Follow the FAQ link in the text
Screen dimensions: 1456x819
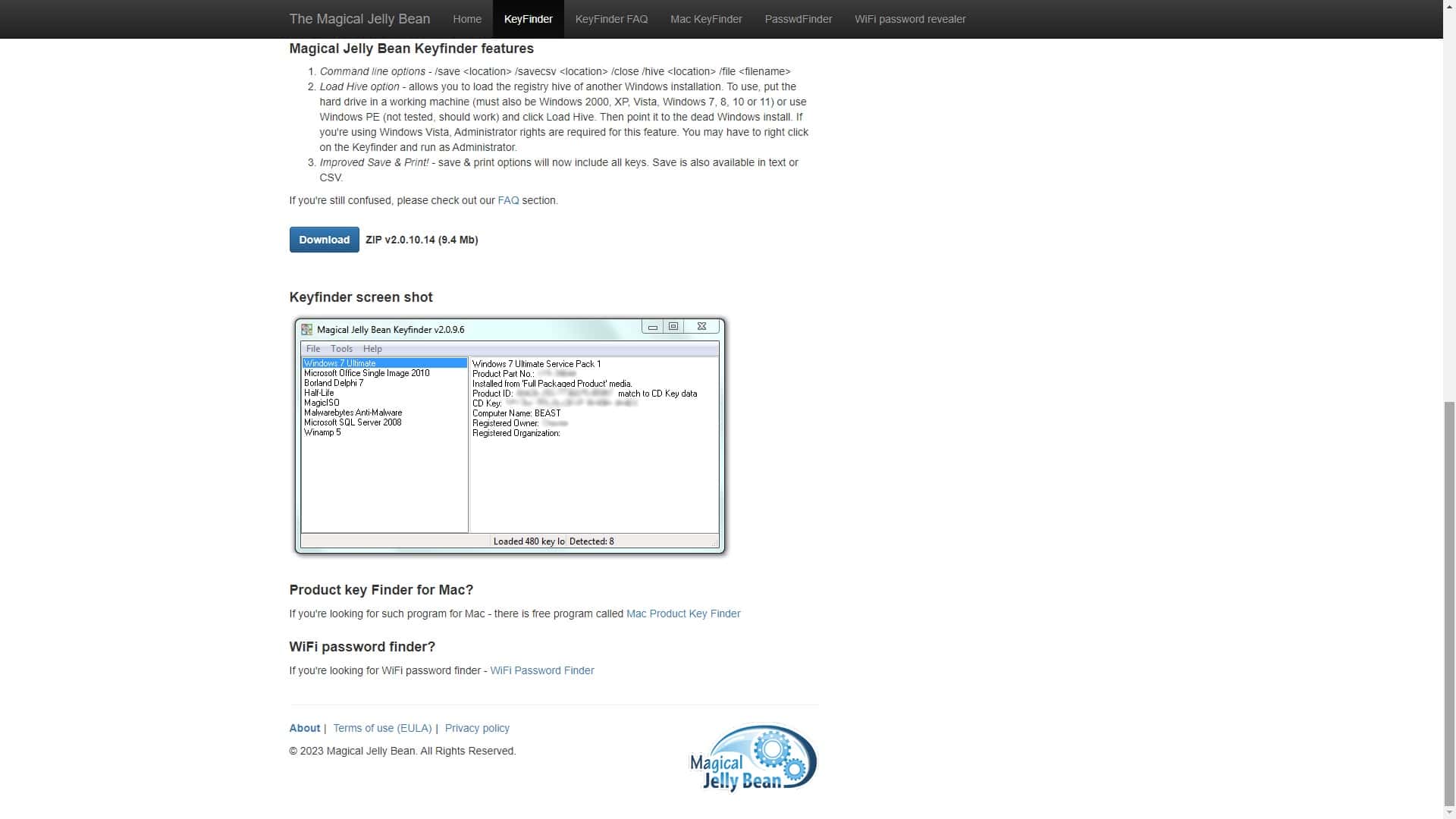(508, 200)
